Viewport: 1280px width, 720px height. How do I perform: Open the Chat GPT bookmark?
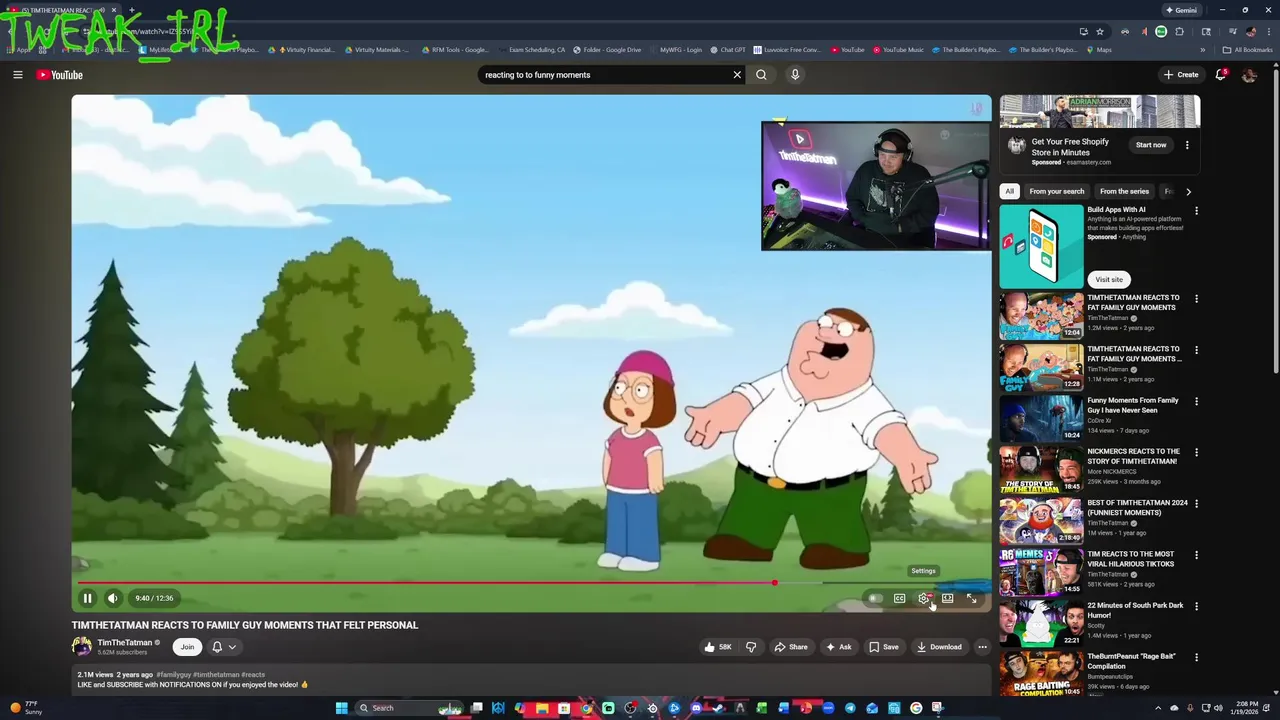[727, 50]
